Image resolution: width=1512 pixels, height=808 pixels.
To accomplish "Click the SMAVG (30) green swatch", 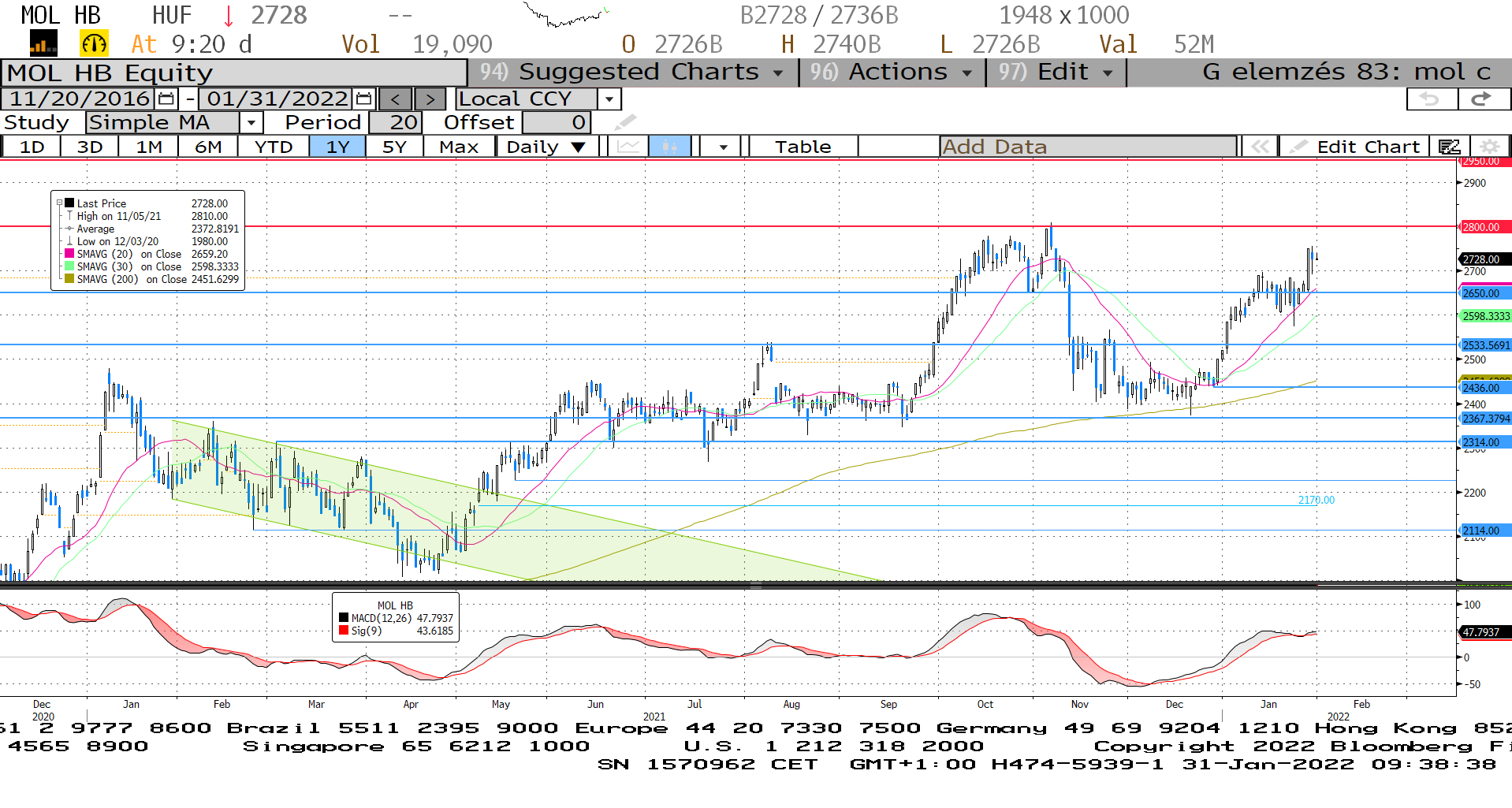I will pyautogui.click(x=69, y=266).
